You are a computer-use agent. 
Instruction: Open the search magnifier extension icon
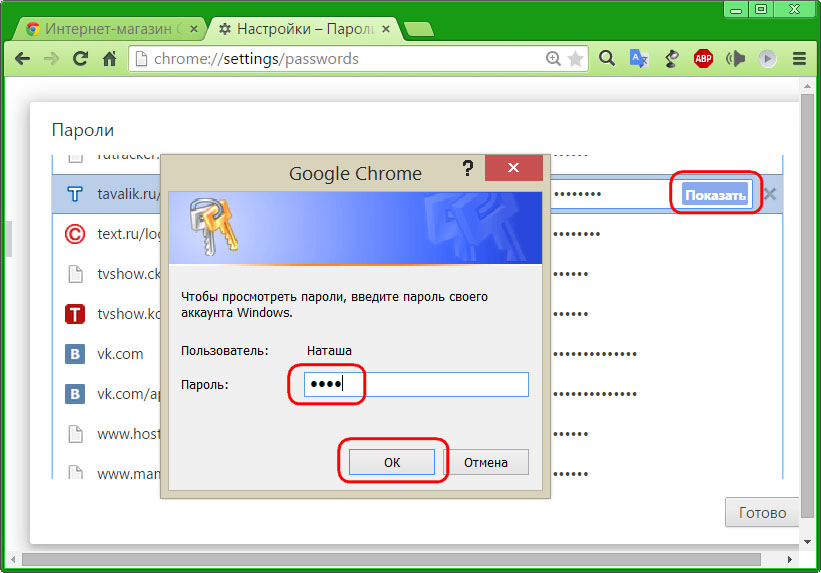[x=607, y=58]
